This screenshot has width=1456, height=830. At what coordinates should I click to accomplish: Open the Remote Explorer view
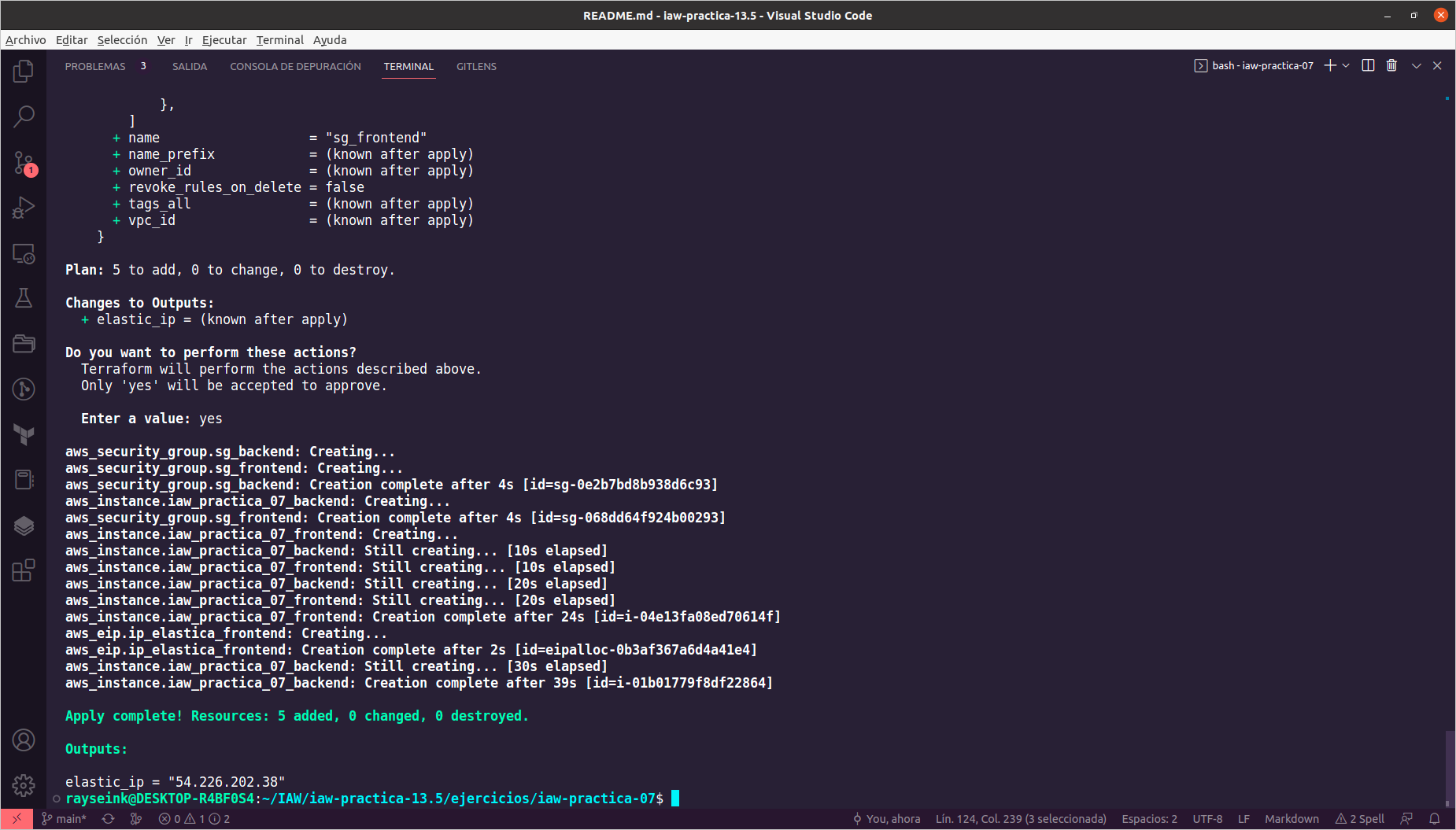tap(24, 254)
